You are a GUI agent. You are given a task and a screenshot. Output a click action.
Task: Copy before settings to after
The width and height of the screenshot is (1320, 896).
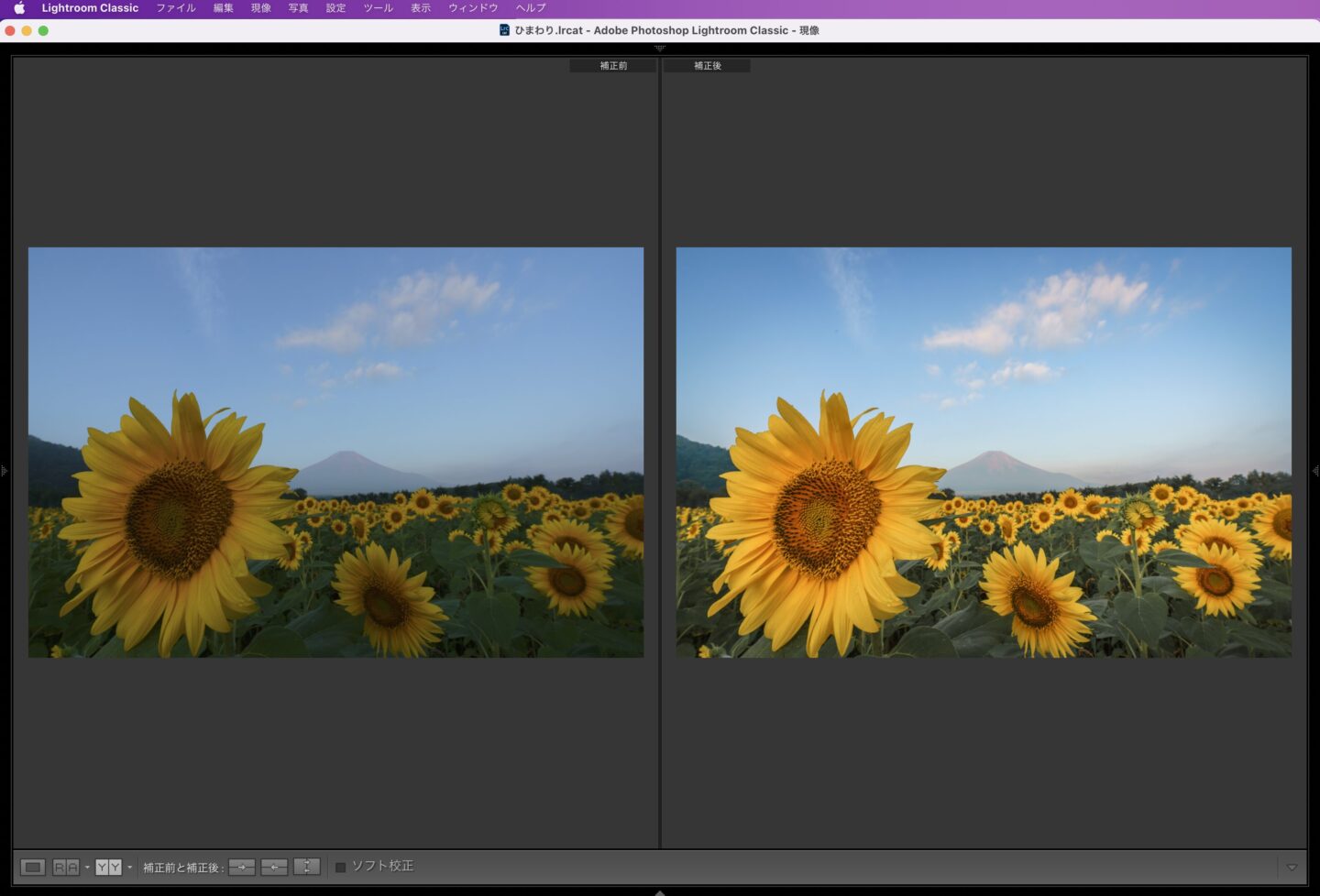point(242,867)
